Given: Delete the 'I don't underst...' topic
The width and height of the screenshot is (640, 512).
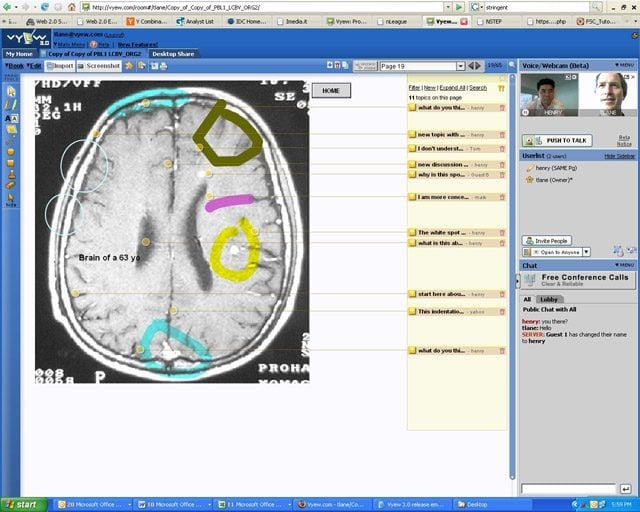Looking at the screenshot, I should click(502, 149).
